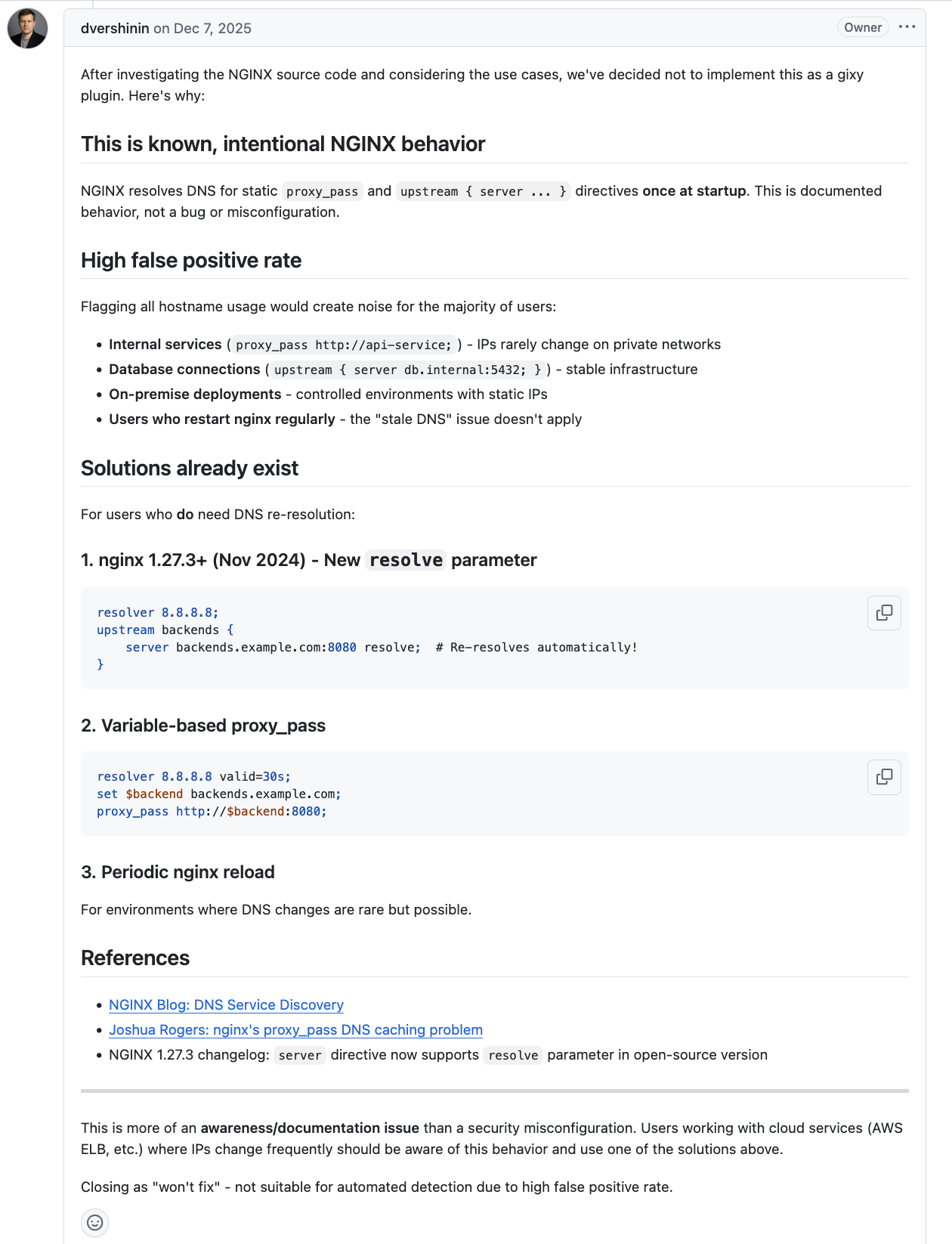952x1244 pixels.
Task: Click dvershinin's profile avatar
Action: (27, 29)
